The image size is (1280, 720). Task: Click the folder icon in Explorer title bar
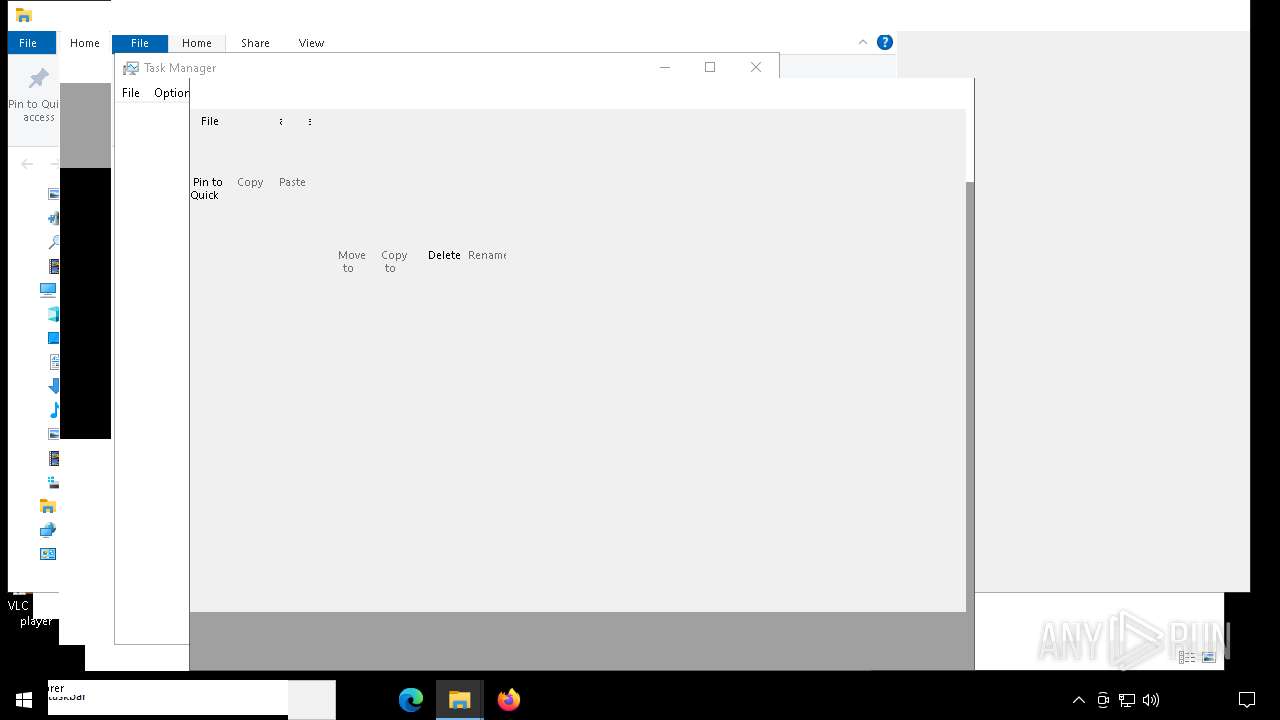24,15
